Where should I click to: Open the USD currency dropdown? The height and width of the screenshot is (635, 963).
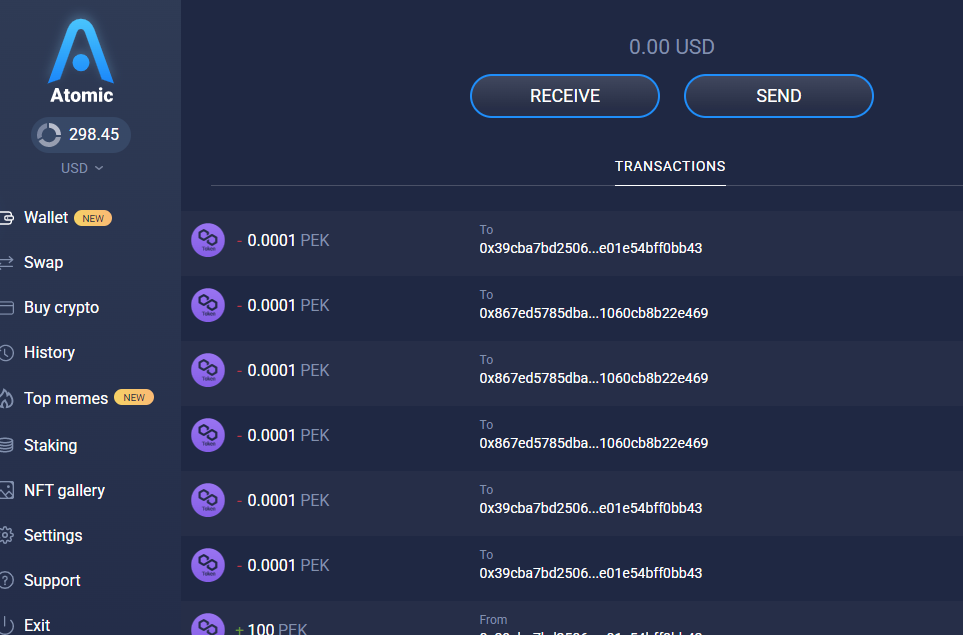81,168
